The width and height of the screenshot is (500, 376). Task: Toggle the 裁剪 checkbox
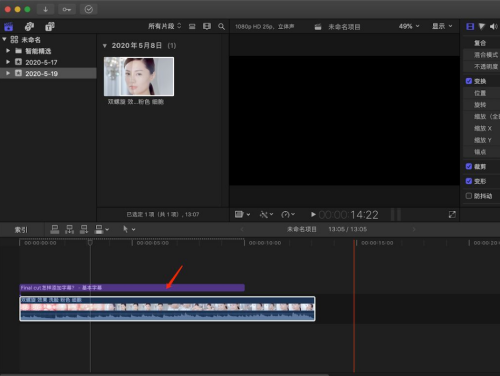tap(469, 166)
